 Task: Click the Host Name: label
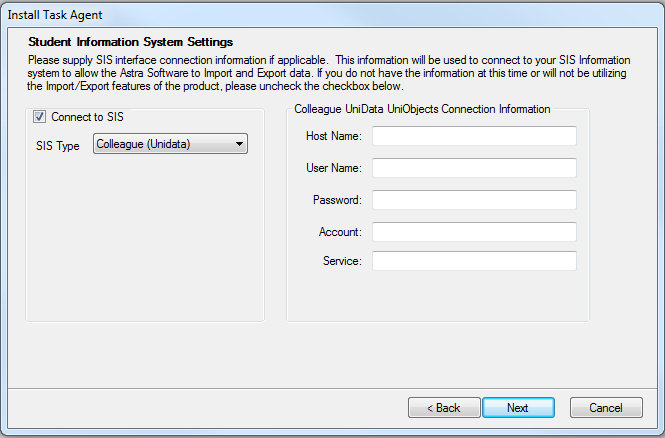point(334,136)
